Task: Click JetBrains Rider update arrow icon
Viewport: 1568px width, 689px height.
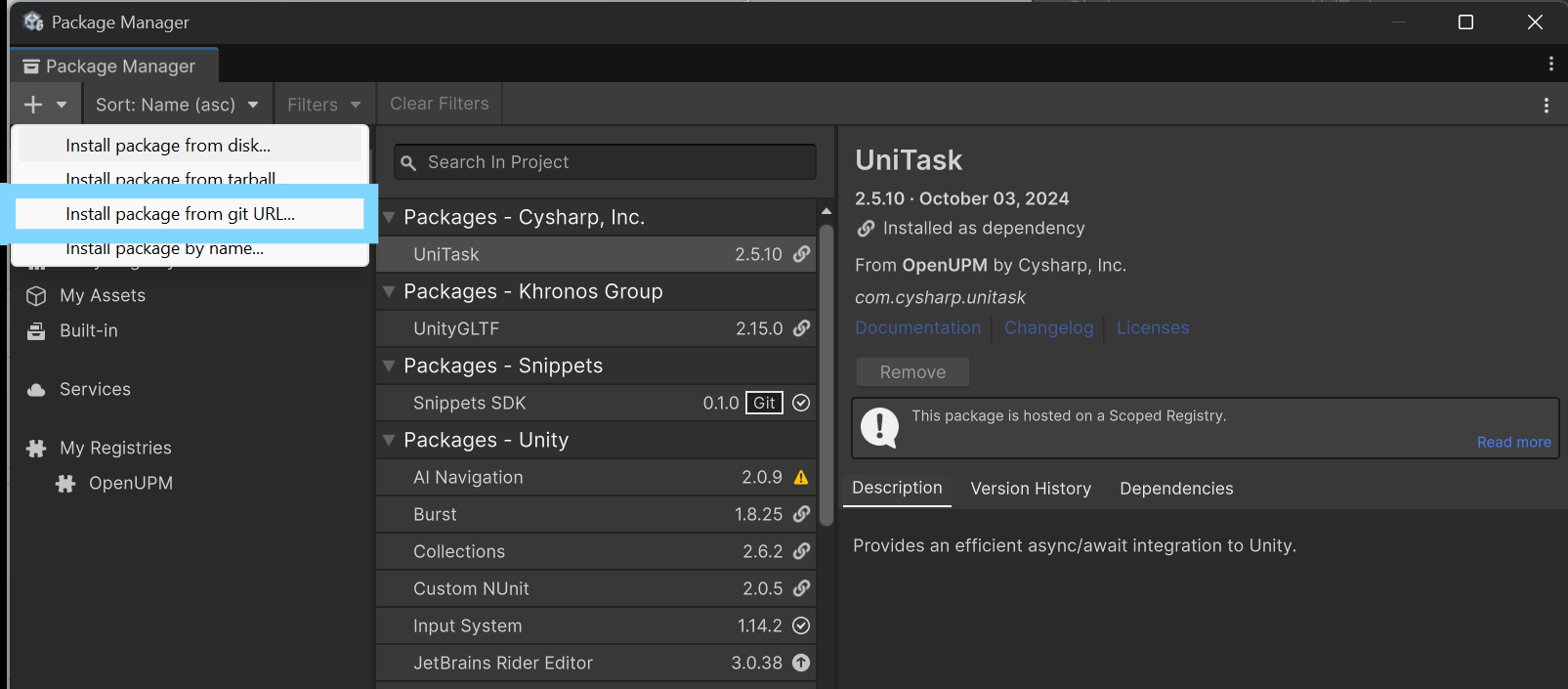Action: 801,663
